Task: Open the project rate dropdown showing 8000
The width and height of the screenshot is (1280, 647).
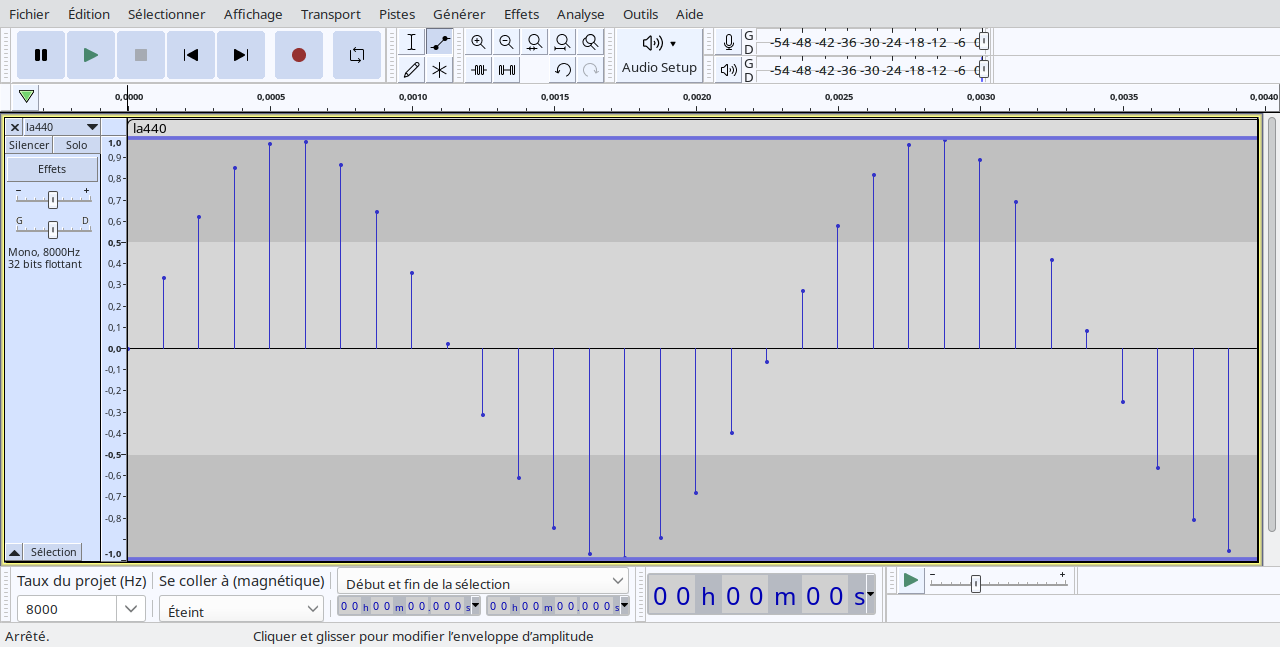Action: 131,608
